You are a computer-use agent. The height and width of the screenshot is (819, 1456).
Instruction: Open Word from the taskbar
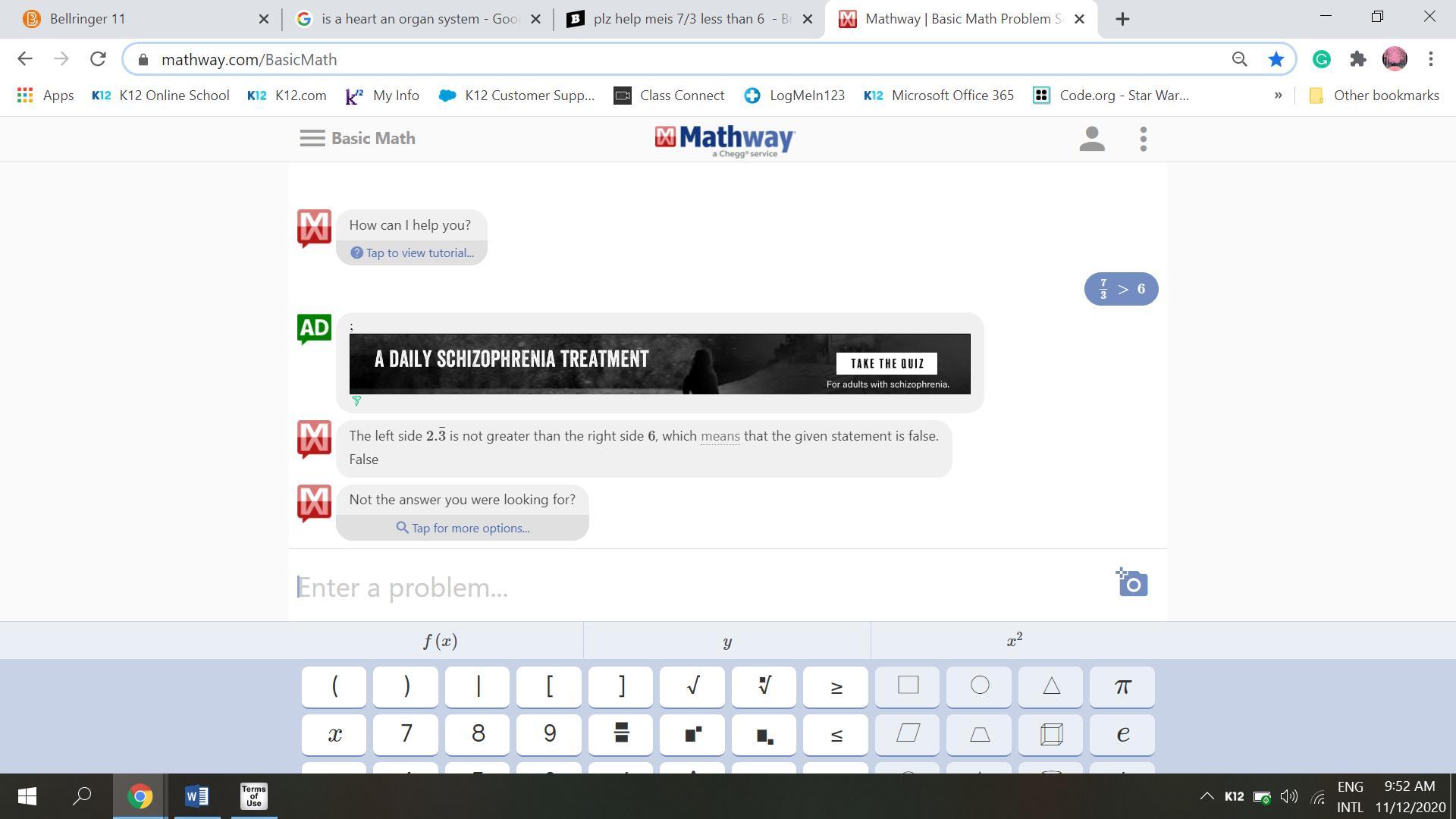(x=196, y=796)
